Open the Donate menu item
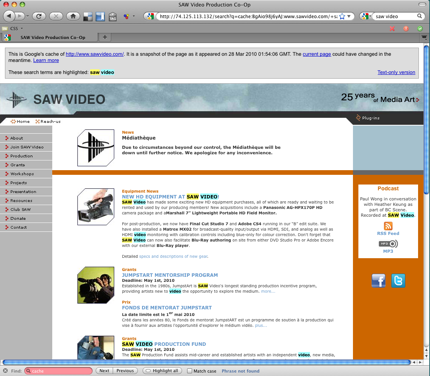The image size is (431, 377). [26, 218]
